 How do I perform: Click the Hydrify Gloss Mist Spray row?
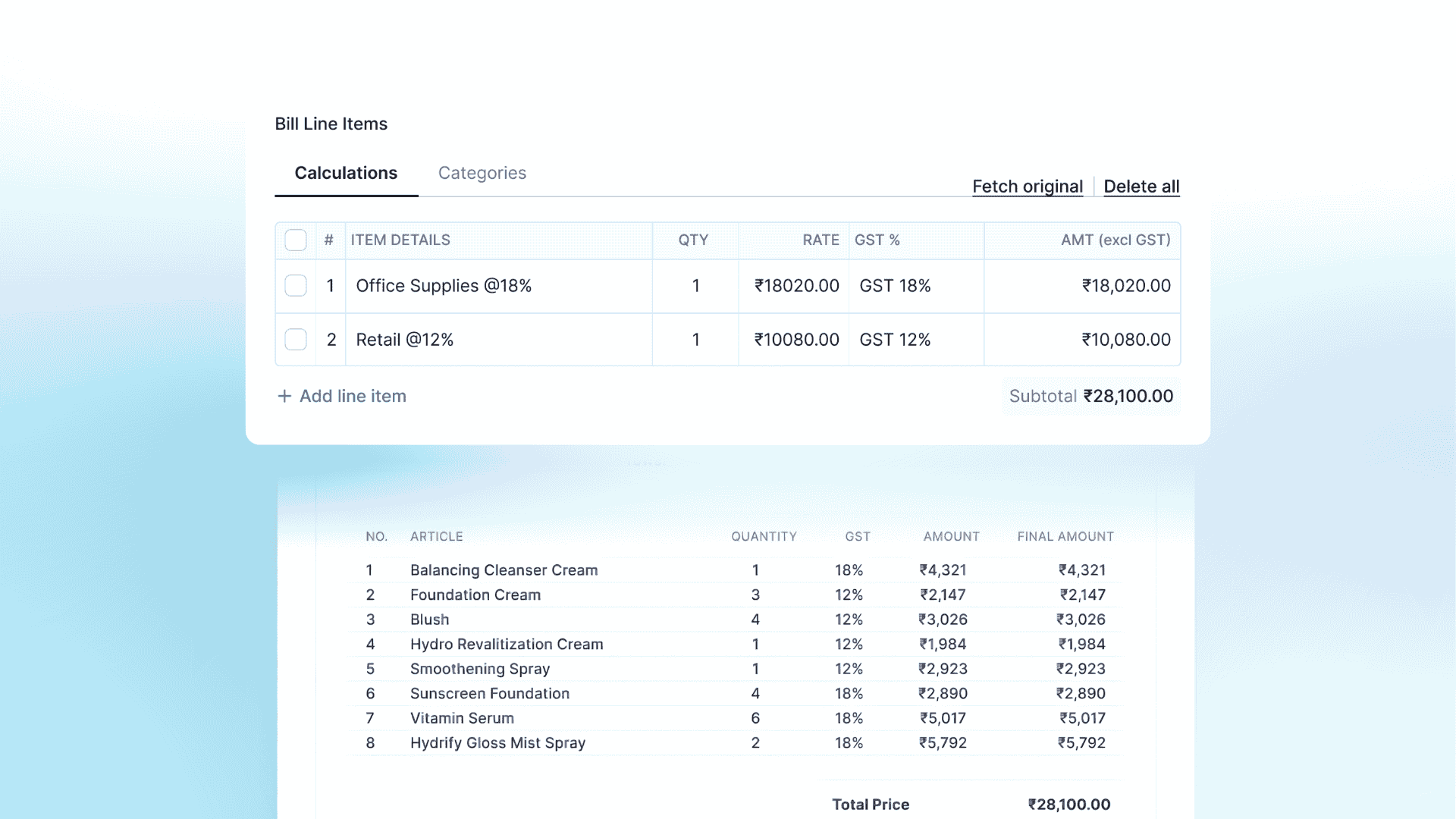497,743
